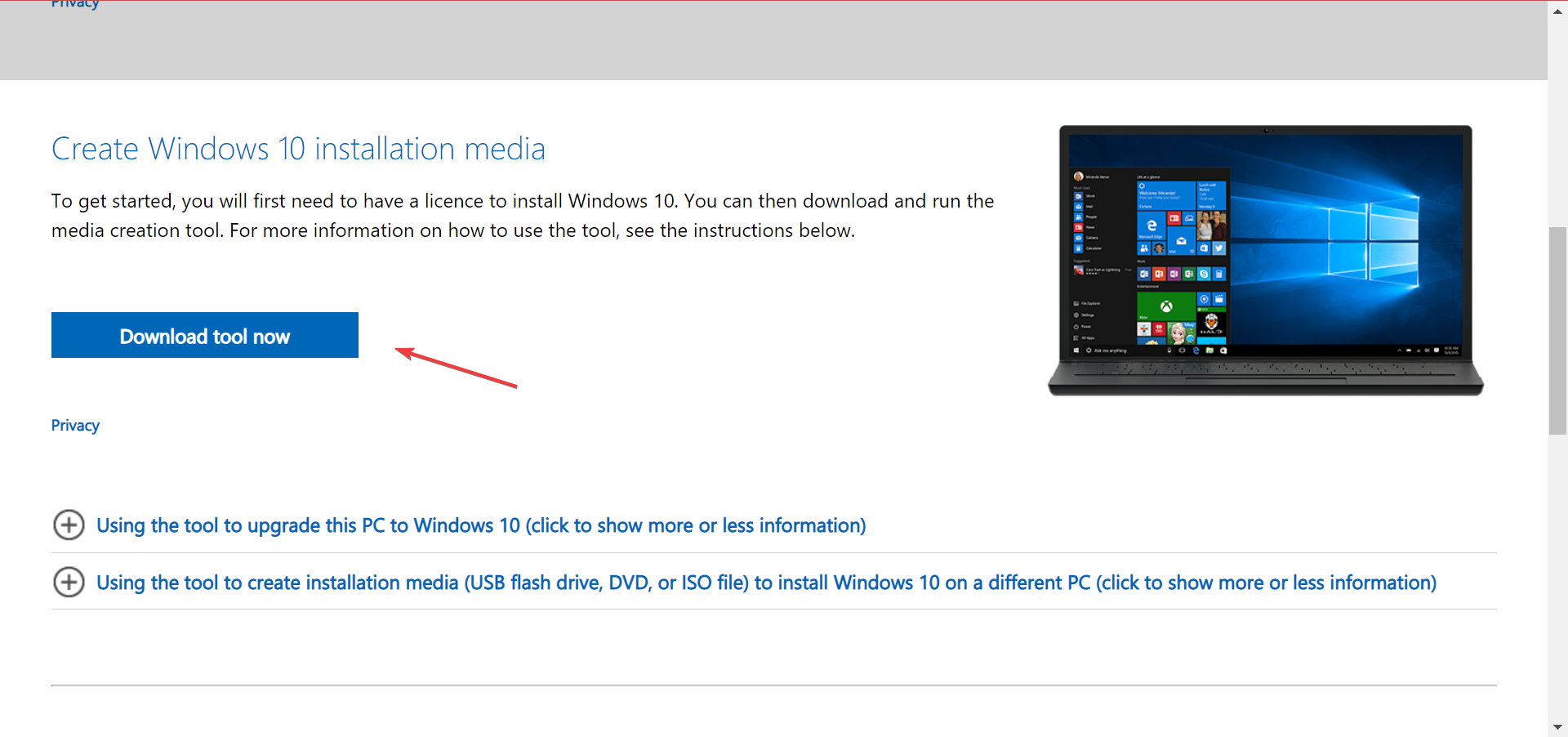
Task: Click the Windows 10 laptop image
Action: coord(1266,261)
